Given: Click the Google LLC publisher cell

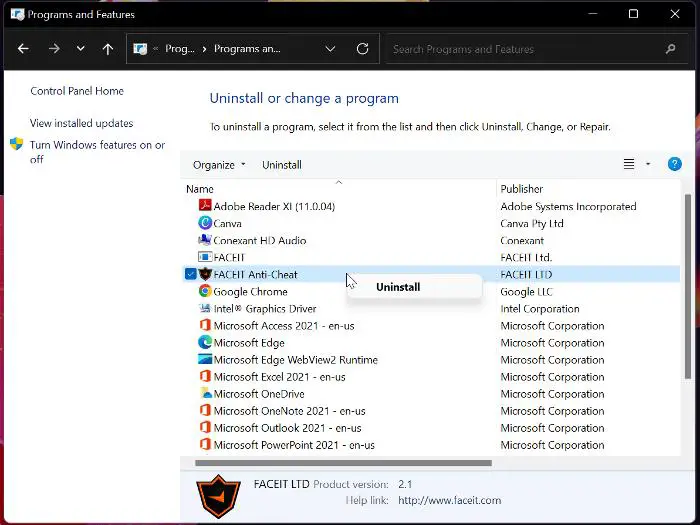Looking at the screenshot, I should [526, 292].
